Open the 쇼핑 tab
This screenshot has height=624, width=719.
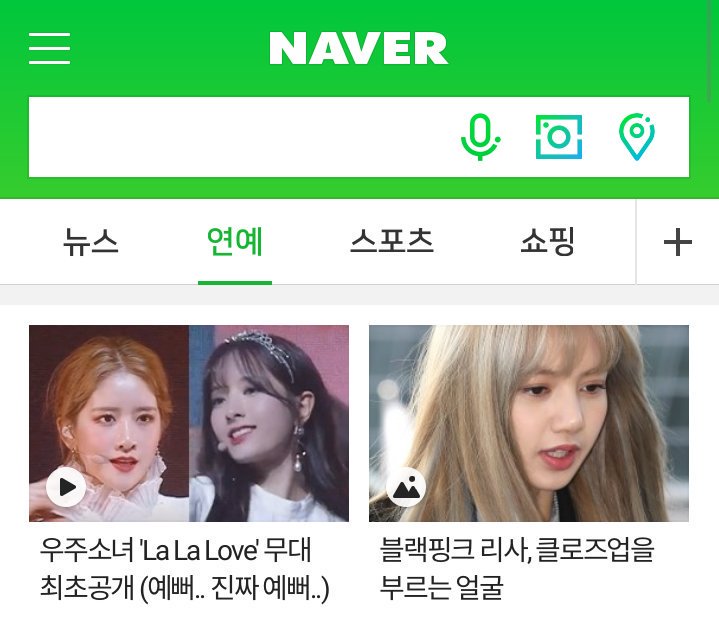pos(548,242)
